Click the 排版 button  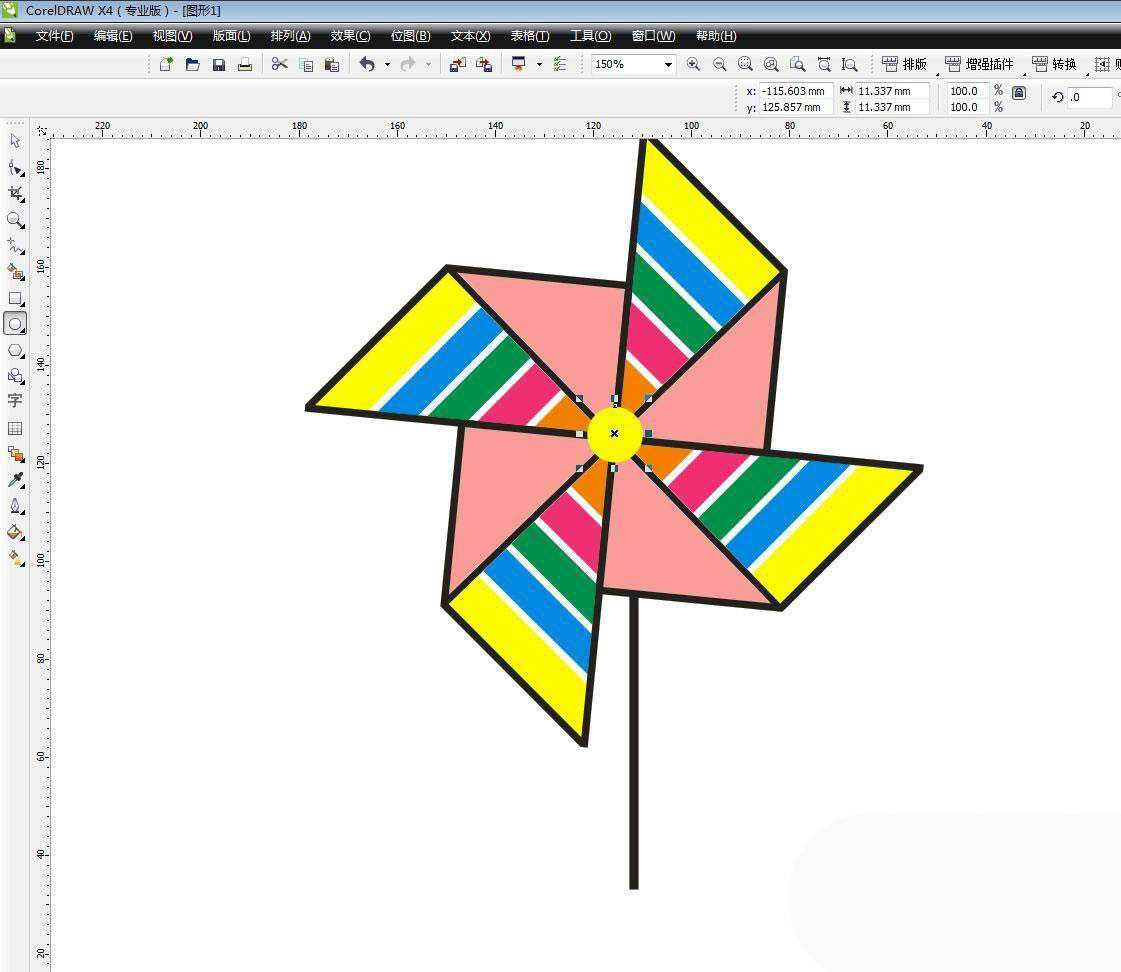click(x=904, y=64)
